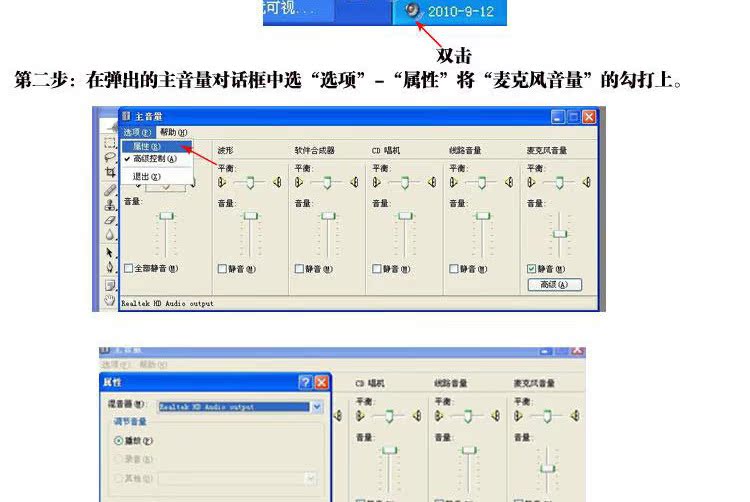Open the 混音器 device dropdown
750x502 pixels.
click(x=317, y=407)
